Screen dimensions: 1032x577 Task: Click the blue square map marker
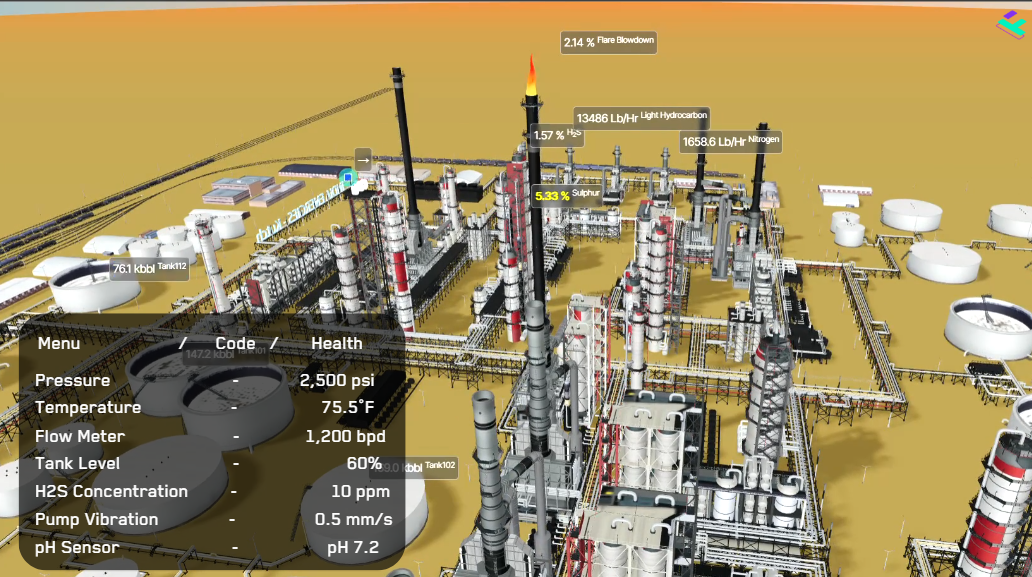[x=348, y=177]
